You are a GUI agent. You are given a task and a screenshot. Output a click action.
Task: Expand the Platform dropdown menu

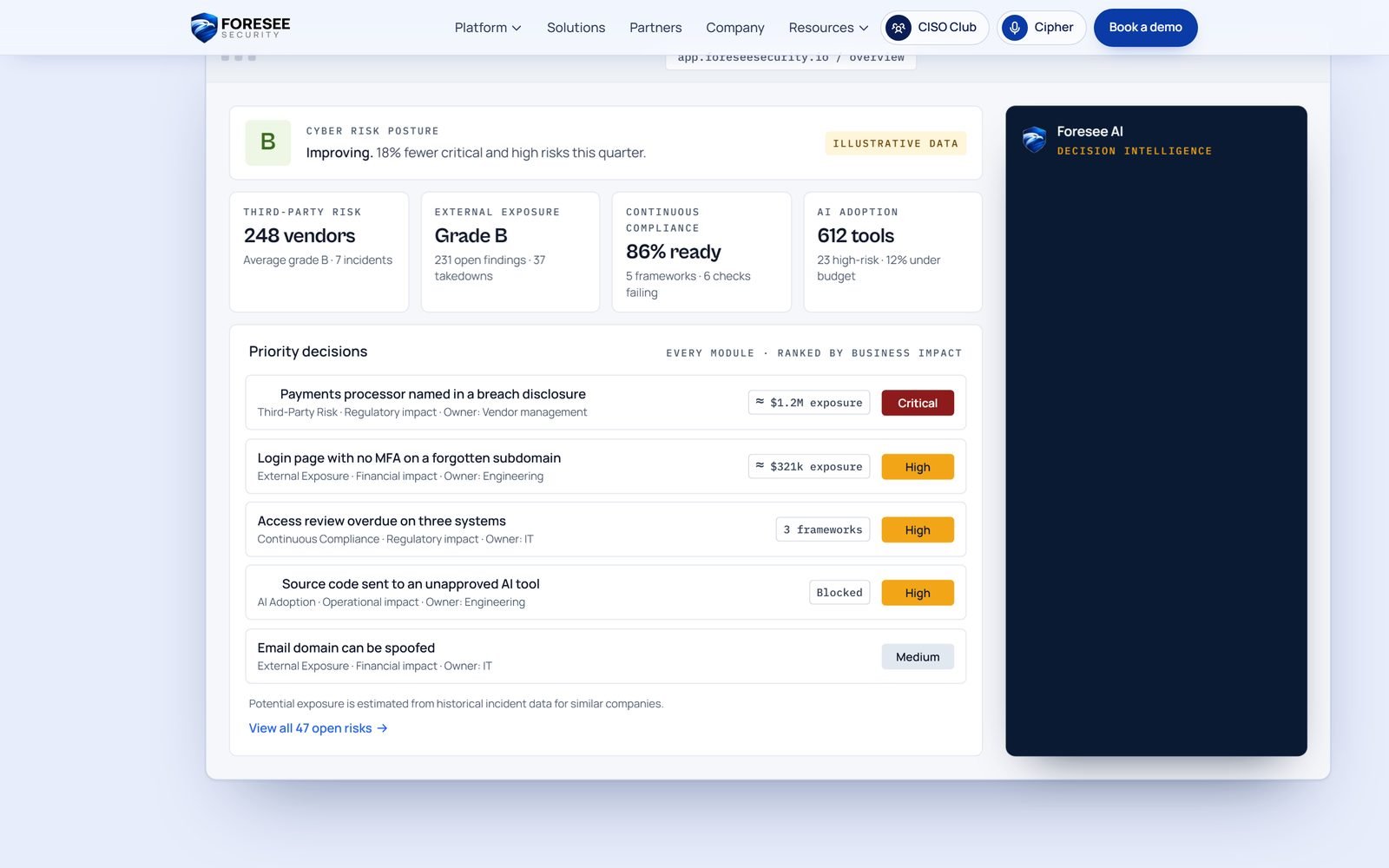coord(488,28)
